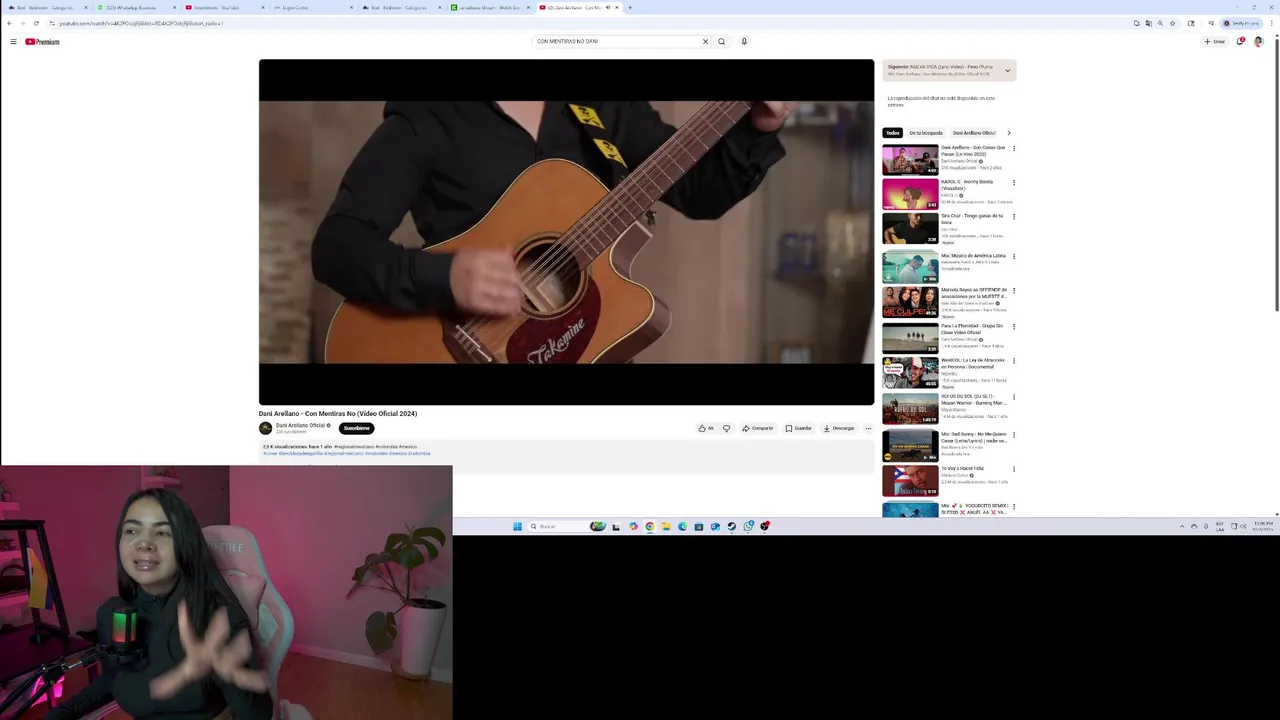The image size is (1280, 720).
Task: Open Chrome from the taskbar
Action: (650, 526)
